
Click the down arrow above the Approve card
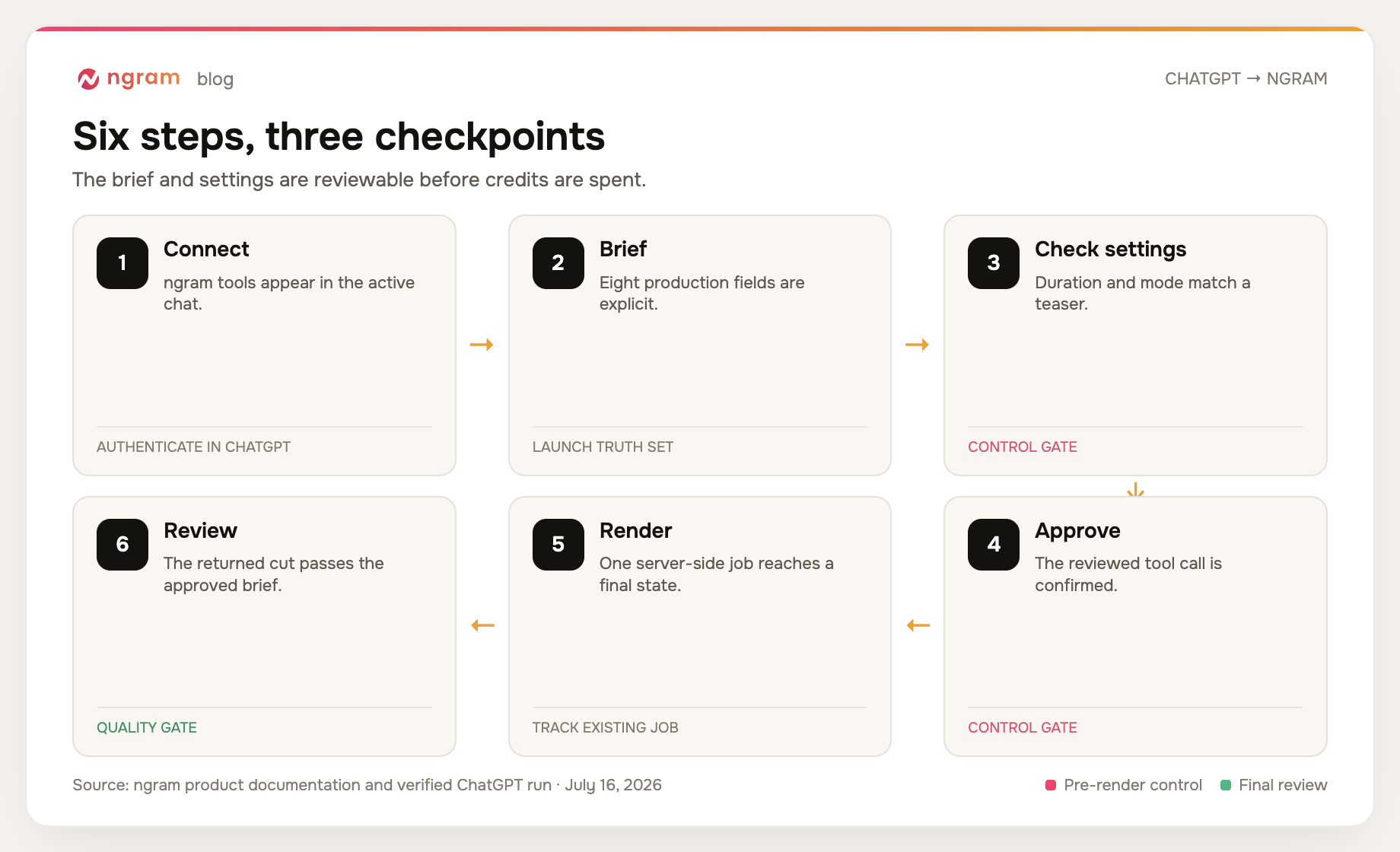click(1135, 489)
